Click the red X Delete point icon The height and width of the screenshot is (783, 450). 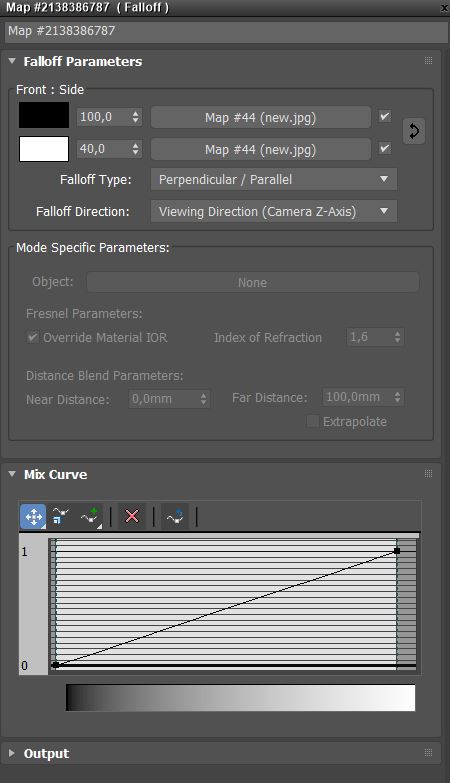[x=132, y=516]
